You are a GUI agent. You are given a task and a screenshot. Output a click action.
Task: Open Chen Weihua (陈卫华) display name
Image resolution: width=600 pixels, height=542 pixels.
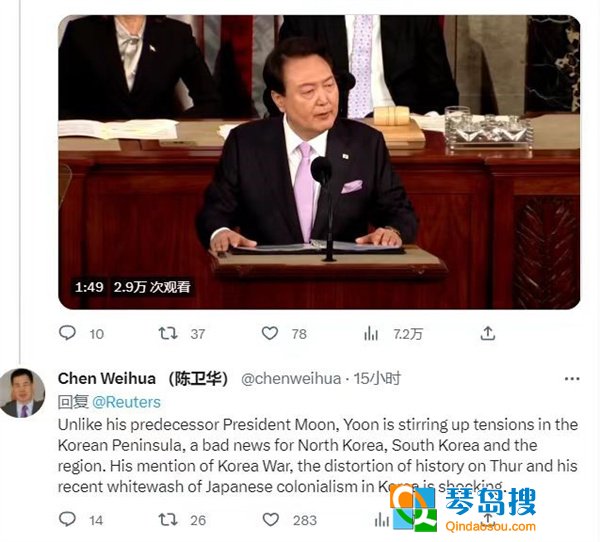click(143, 379)
